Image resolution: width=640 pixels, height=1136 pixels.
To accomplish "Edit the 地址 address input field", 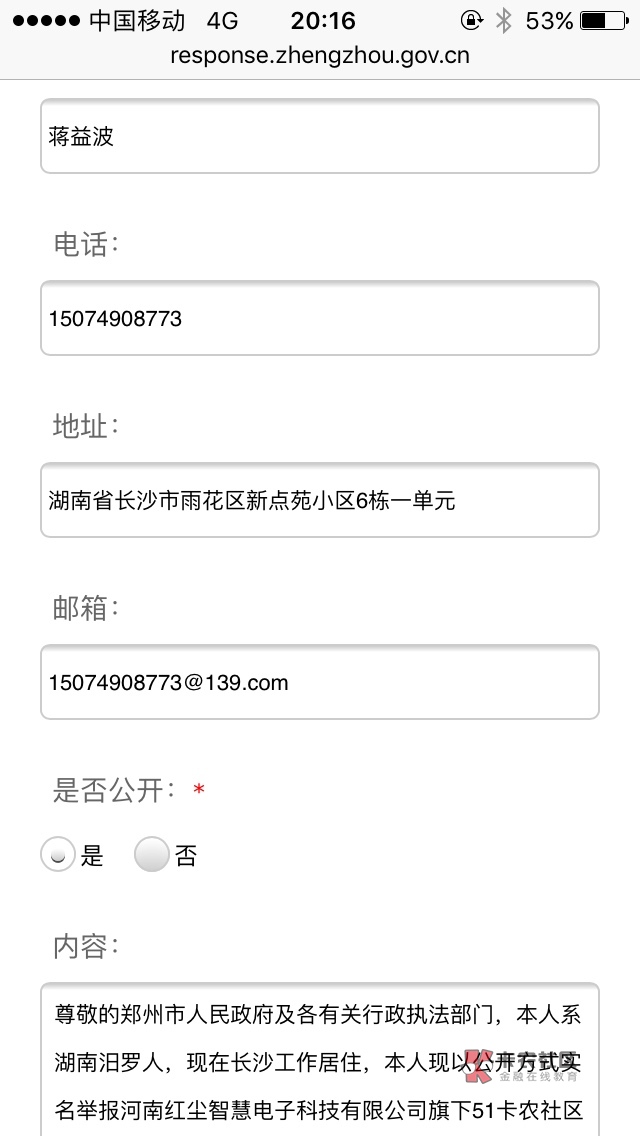I will point(320,500).
